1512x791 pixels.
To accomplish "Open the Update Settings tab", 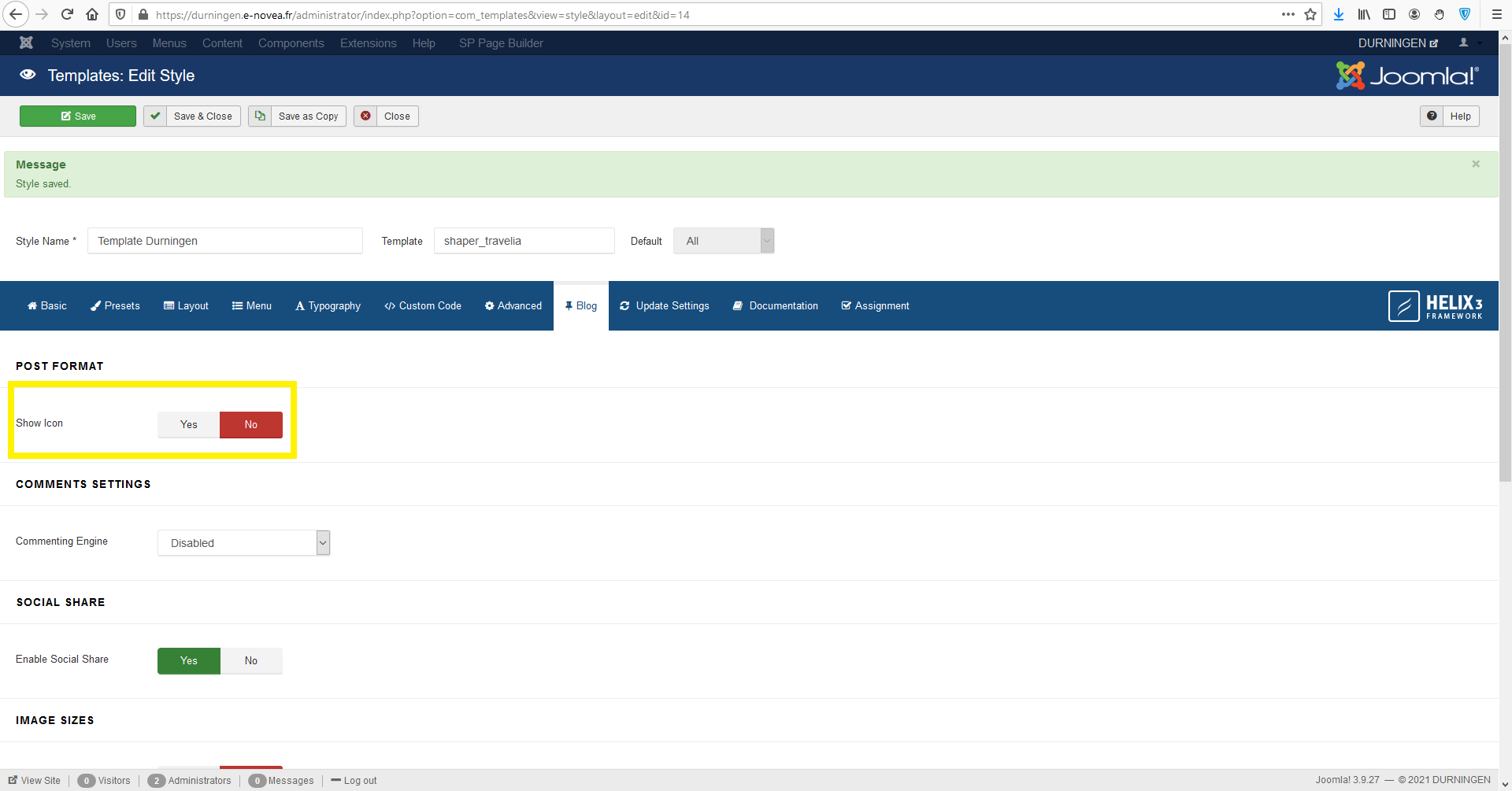I will [665, 305].
